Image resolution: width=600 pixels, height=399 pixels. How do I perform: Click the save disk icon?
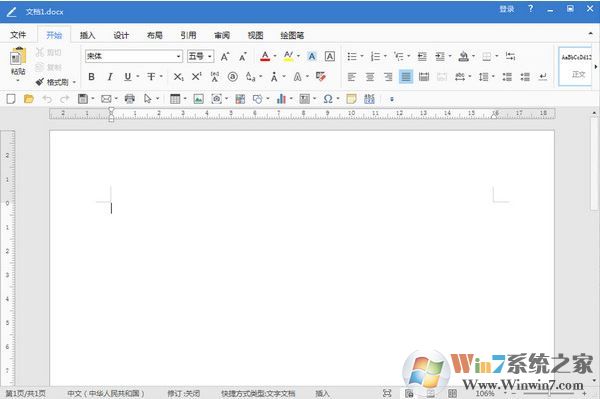click(x=83, y=99)
